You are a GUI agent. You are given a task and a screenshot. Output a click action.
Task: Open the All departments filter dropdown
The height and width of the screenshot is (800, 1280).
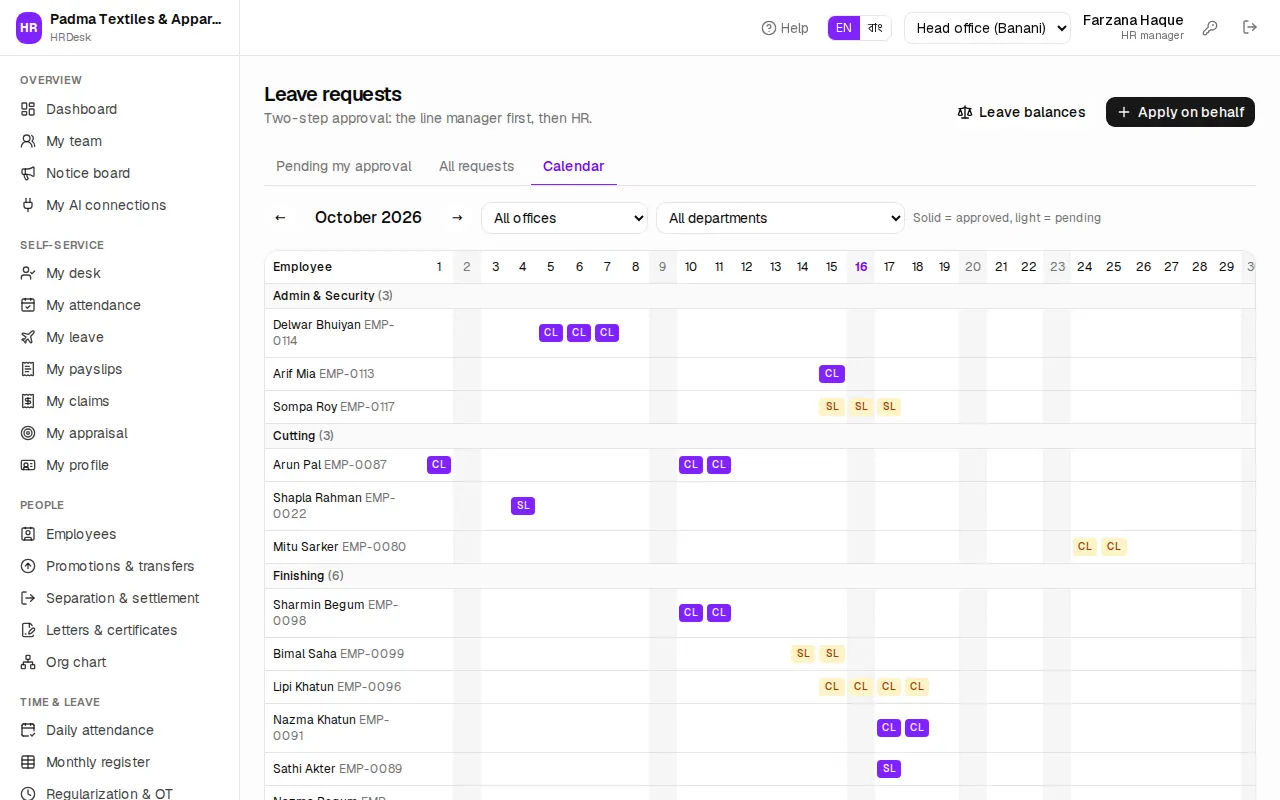pyautogui.click(x=780, y=218)
